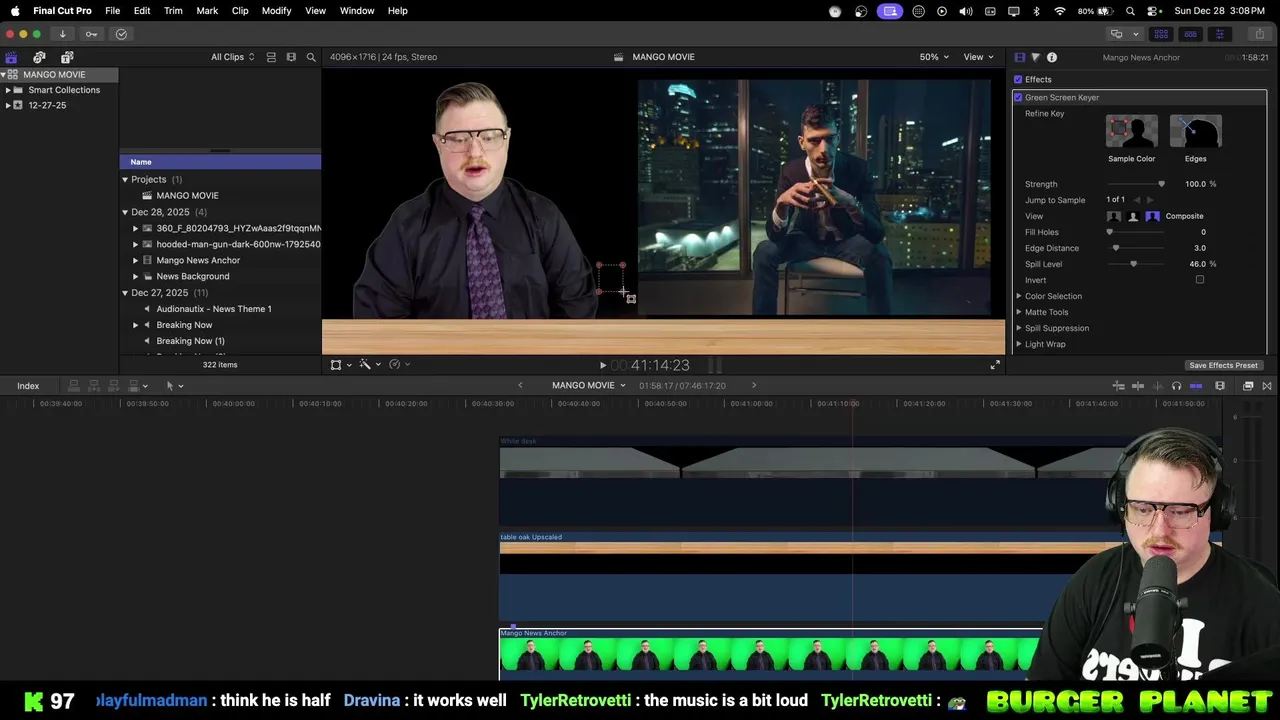Collapse the Dec 28, 2025 group
This screenshot has height=720, width=1280.
[x=125, y=213]
